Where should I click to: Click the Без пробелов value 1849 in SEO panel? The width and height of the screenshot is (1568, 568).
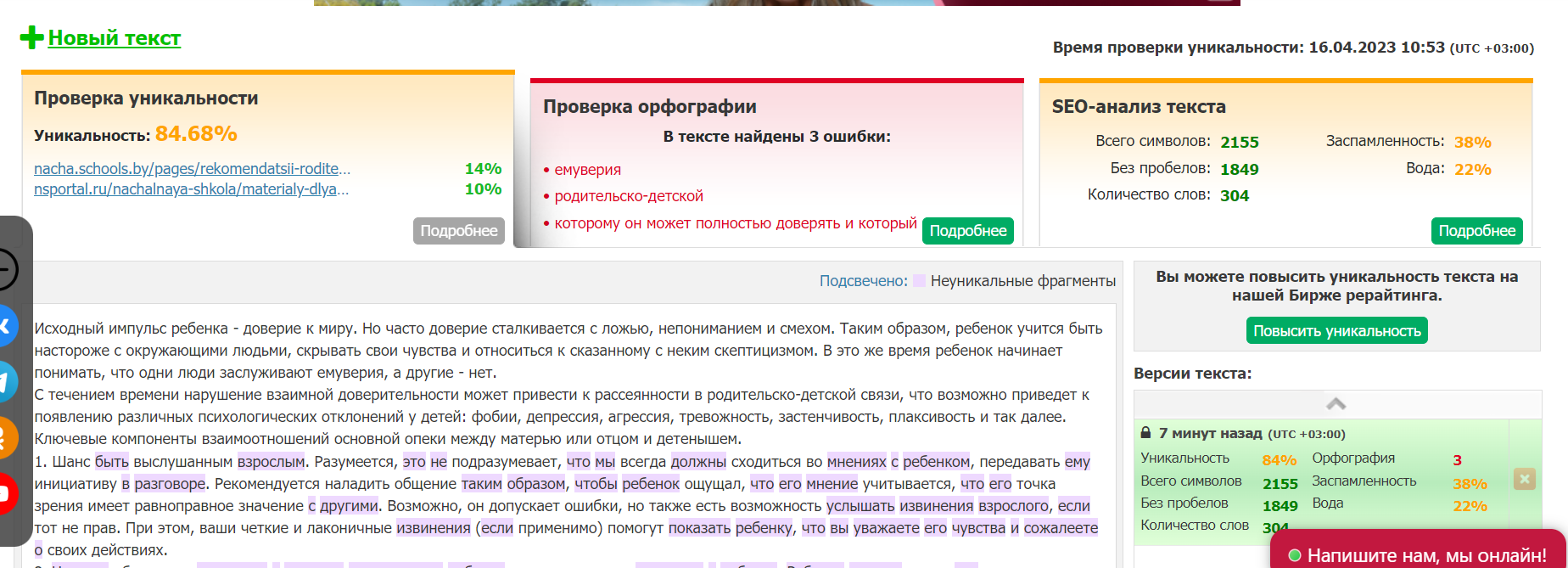[1240, 169]
